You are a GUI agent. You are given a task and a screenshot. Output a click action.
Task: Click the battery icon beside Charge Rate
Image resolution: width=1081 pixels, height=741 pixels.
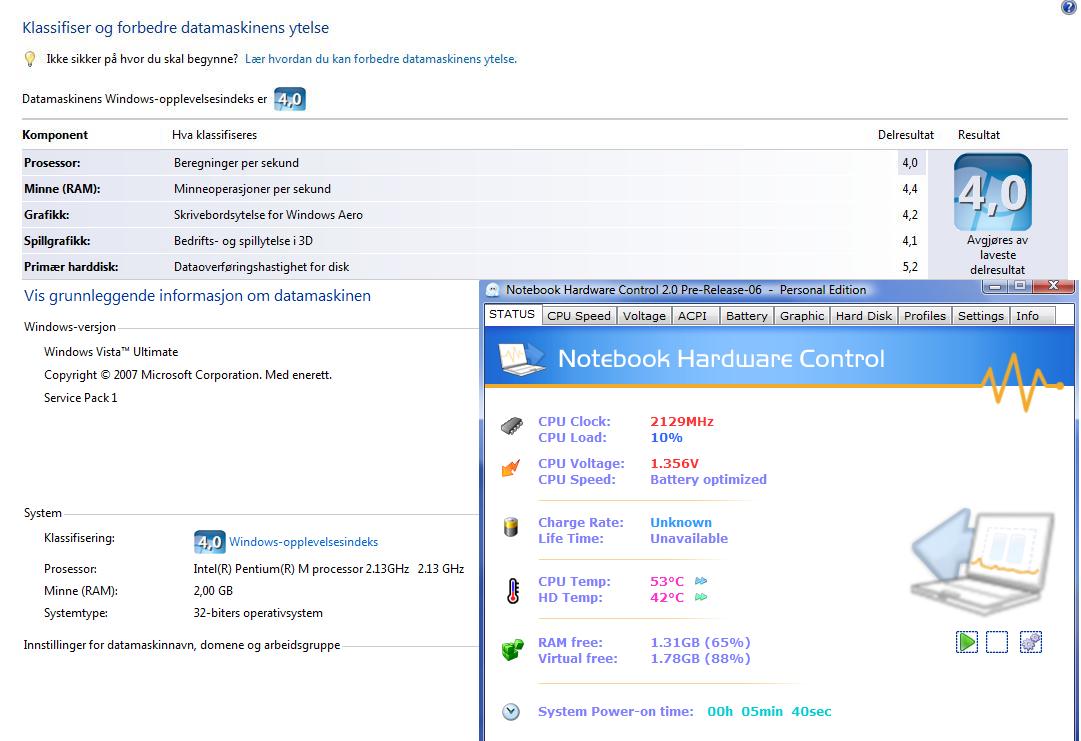tap(511, 527)
